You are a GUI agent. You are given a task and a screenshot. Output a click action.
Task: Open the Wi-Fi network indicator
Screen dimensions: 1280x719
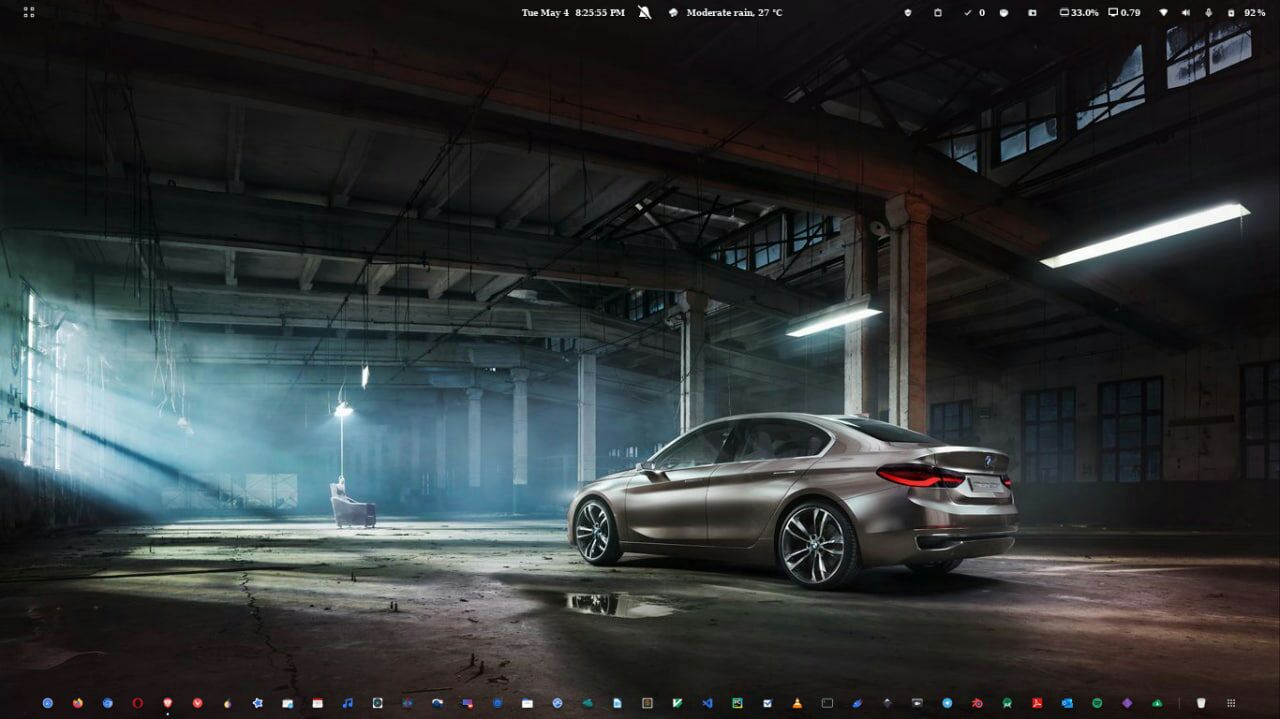point(1163,12)
